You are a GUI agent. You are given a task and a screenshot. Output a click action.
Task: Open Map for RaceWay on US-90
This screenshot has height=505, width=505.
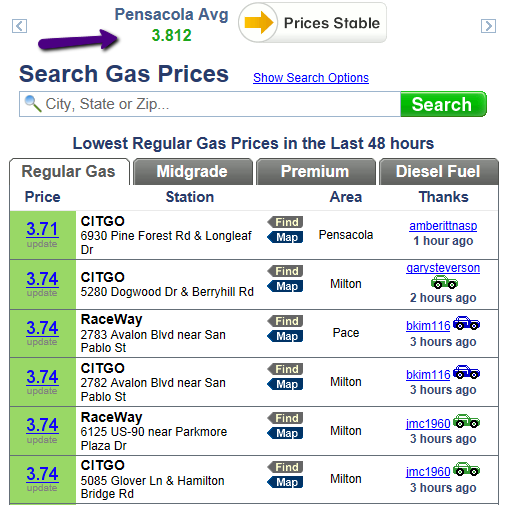[x=285, y=433]
